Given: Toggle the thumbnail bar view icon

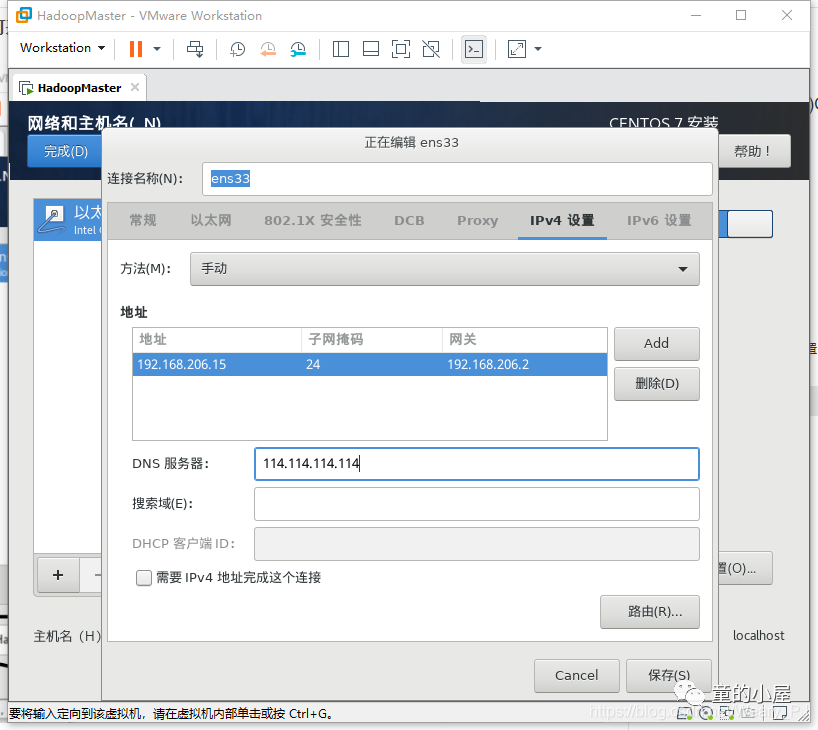Looking at the screenshot, I should pos(371,49).
